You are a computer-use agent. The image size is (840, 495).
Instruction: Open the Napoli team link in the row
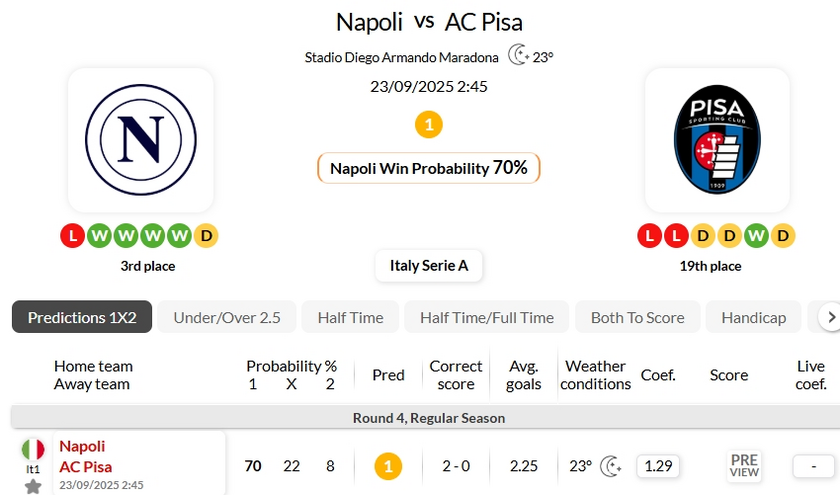(82, 446)
